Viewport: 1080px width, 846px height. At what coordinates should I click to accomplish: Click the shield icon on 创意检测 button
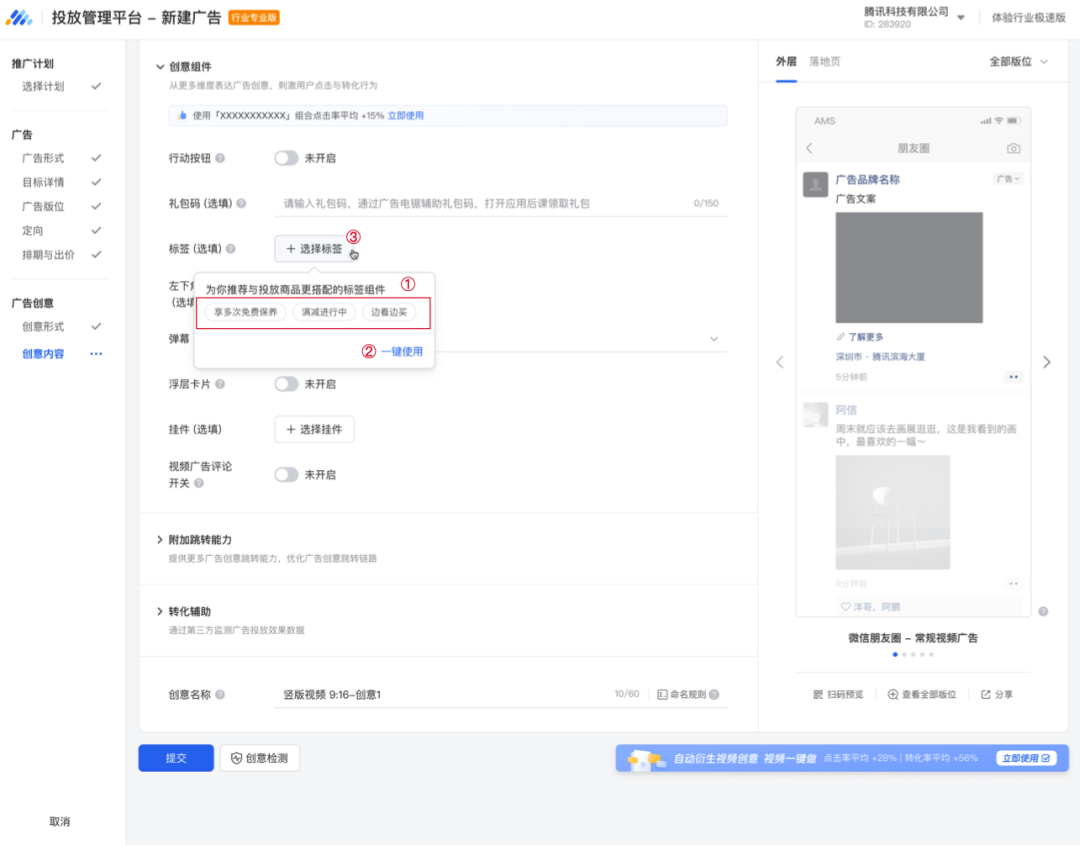click(x=236, y=759)
